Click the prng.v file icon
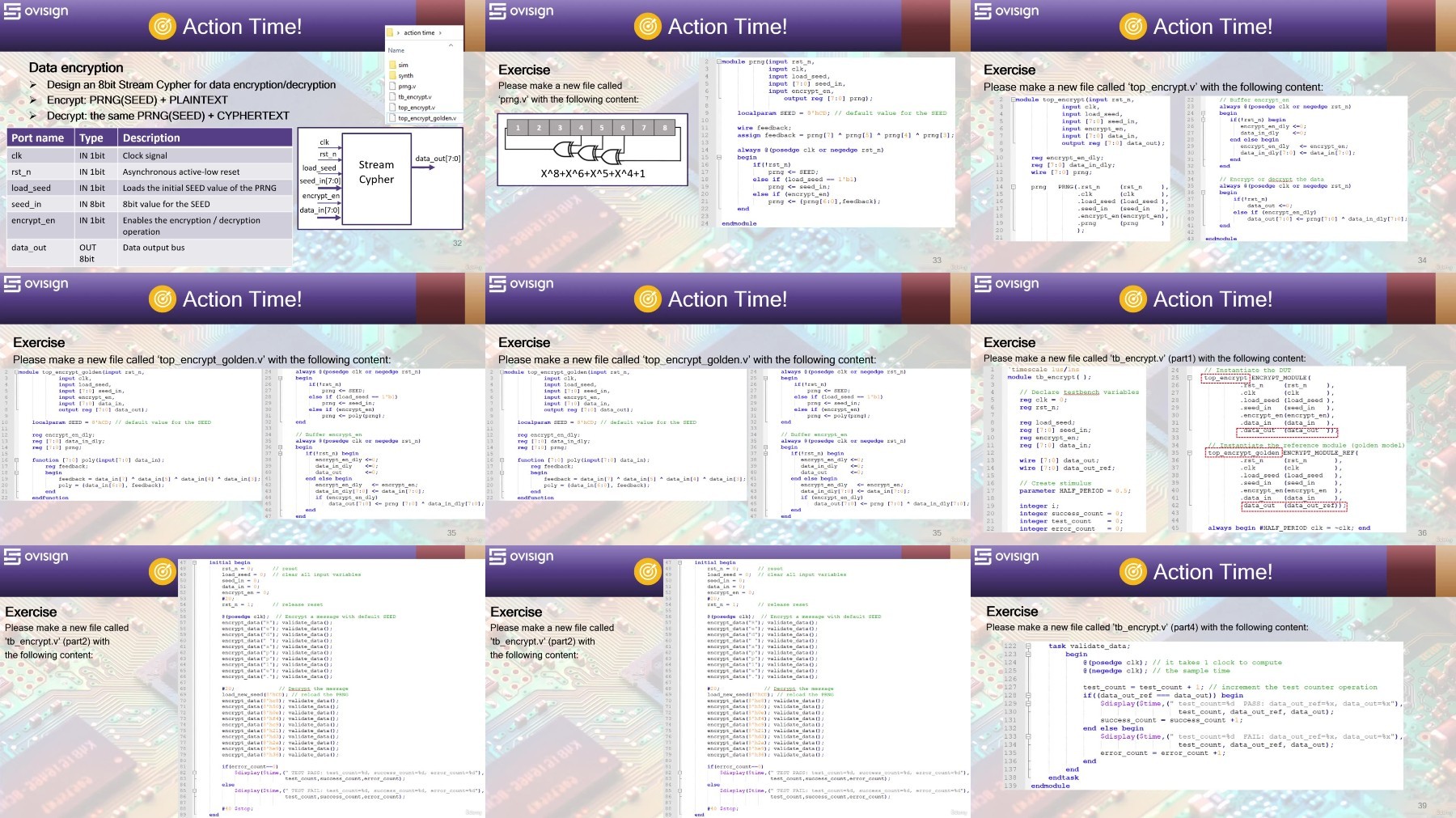This screenshot has height=818, width=1456. click(392, 86)
